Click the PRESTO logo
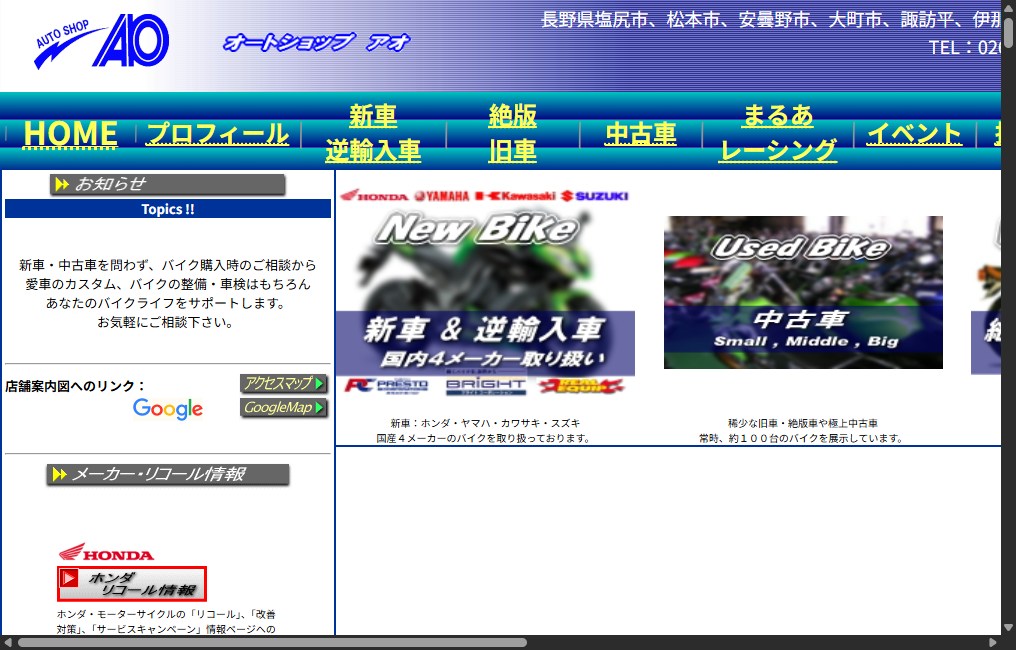The image size is (1016, 650). pos(387,386)
